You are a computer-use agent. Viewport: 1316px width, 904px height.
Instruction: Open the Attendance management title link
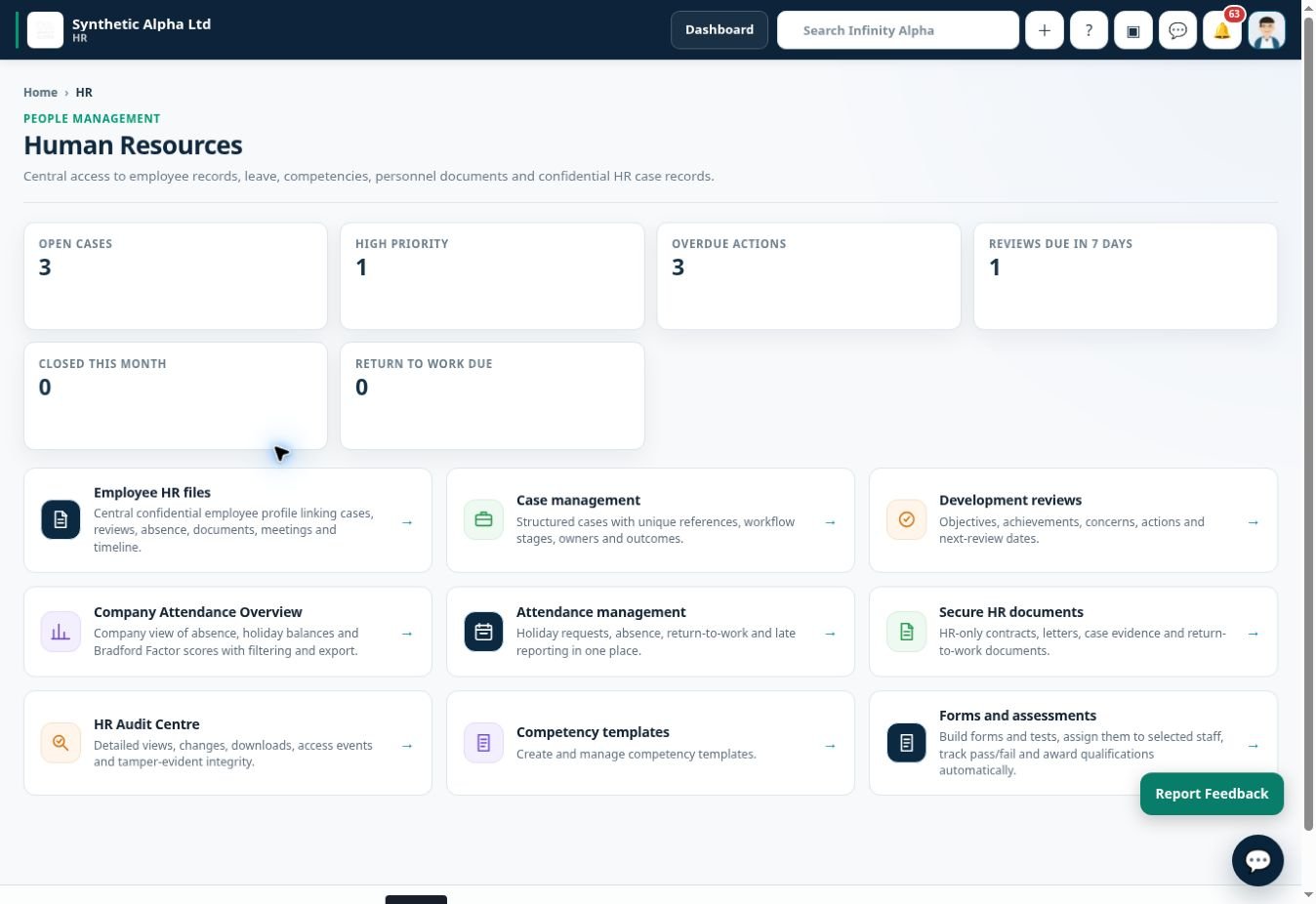coord(601,612)
